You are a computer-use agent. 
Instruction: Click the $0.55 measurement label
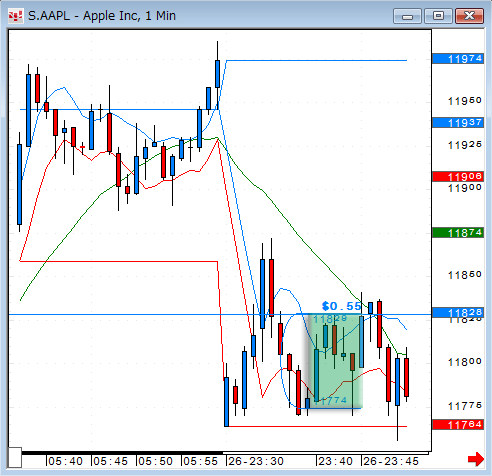click(341, 306)
